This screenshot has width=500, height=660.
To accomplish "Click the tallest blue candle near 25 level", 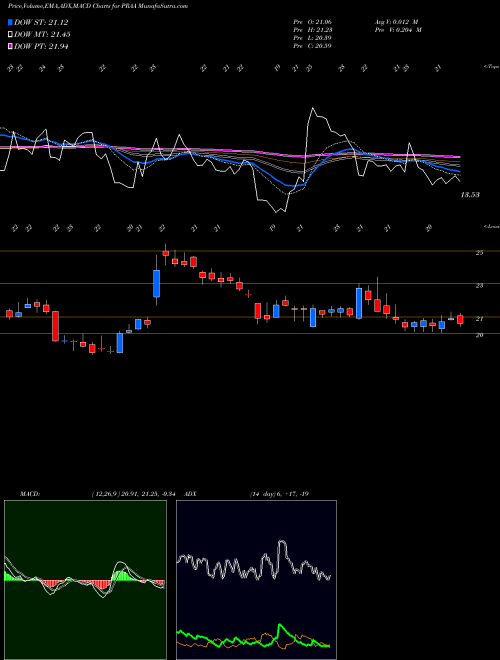I will pos(157,284).
